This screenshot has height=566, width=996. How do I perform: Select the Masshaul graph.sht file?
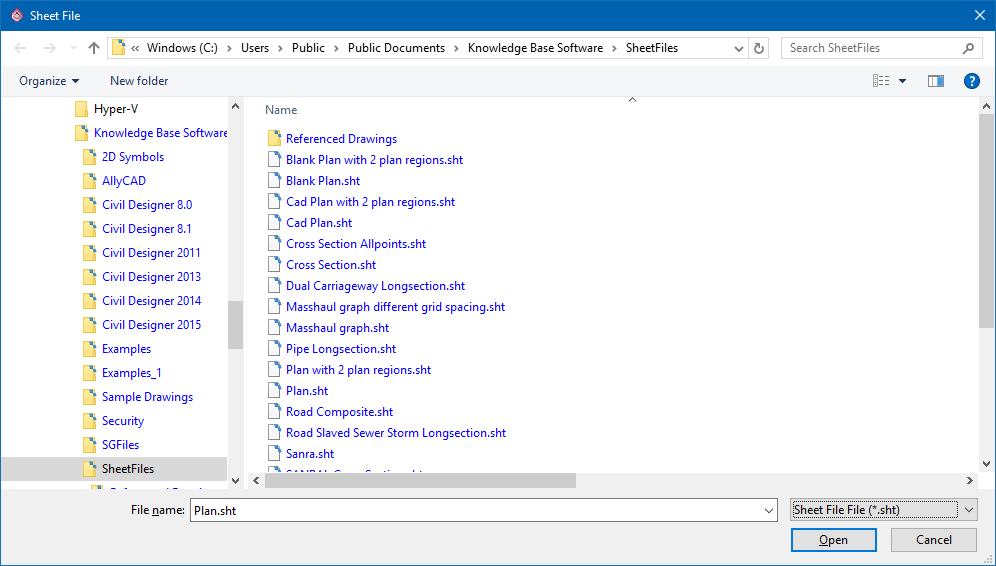pyautogui.click(x=337, y=328)
